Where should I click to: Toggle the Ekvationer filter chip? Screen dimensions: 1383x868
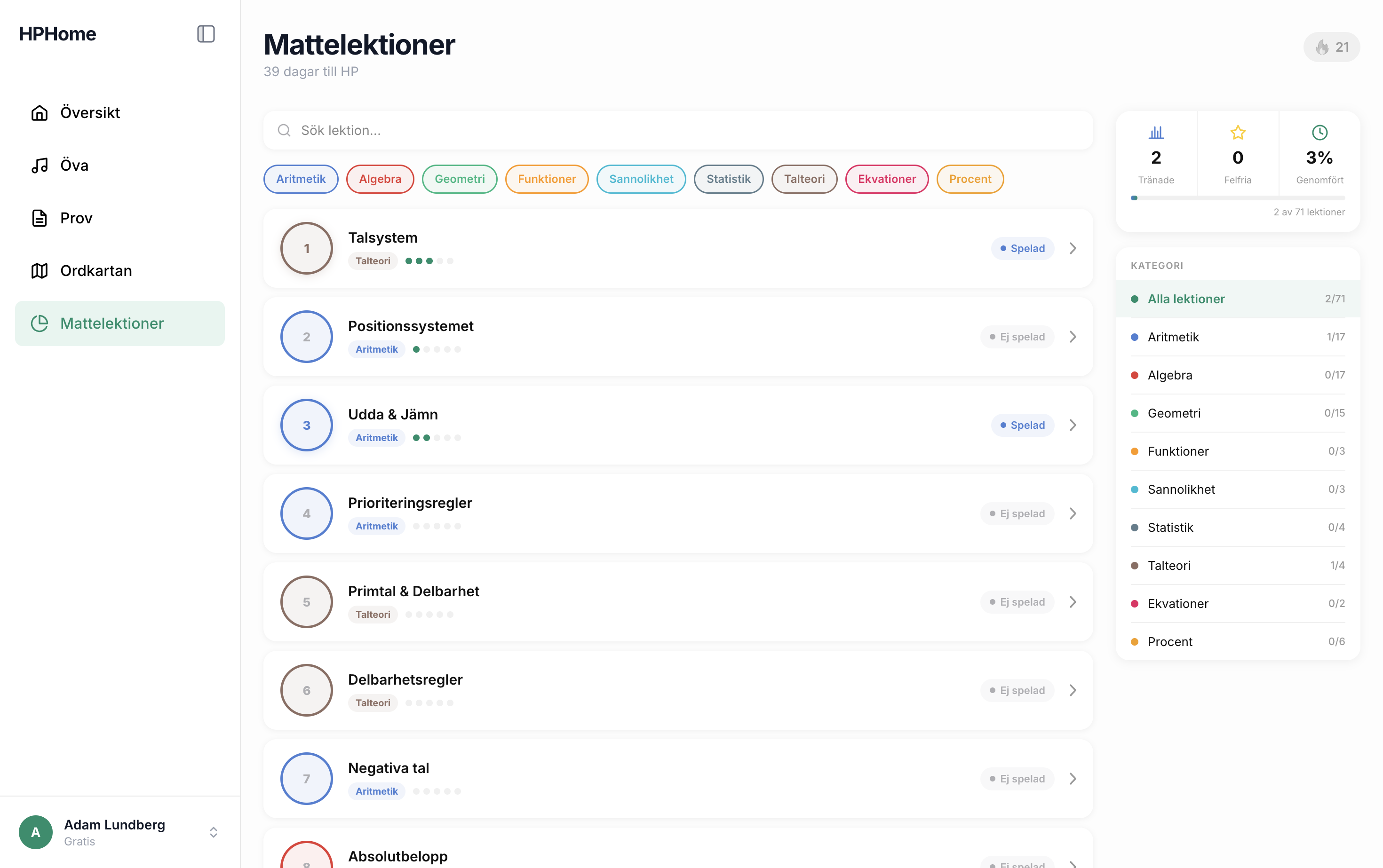(x=886, y=179)
